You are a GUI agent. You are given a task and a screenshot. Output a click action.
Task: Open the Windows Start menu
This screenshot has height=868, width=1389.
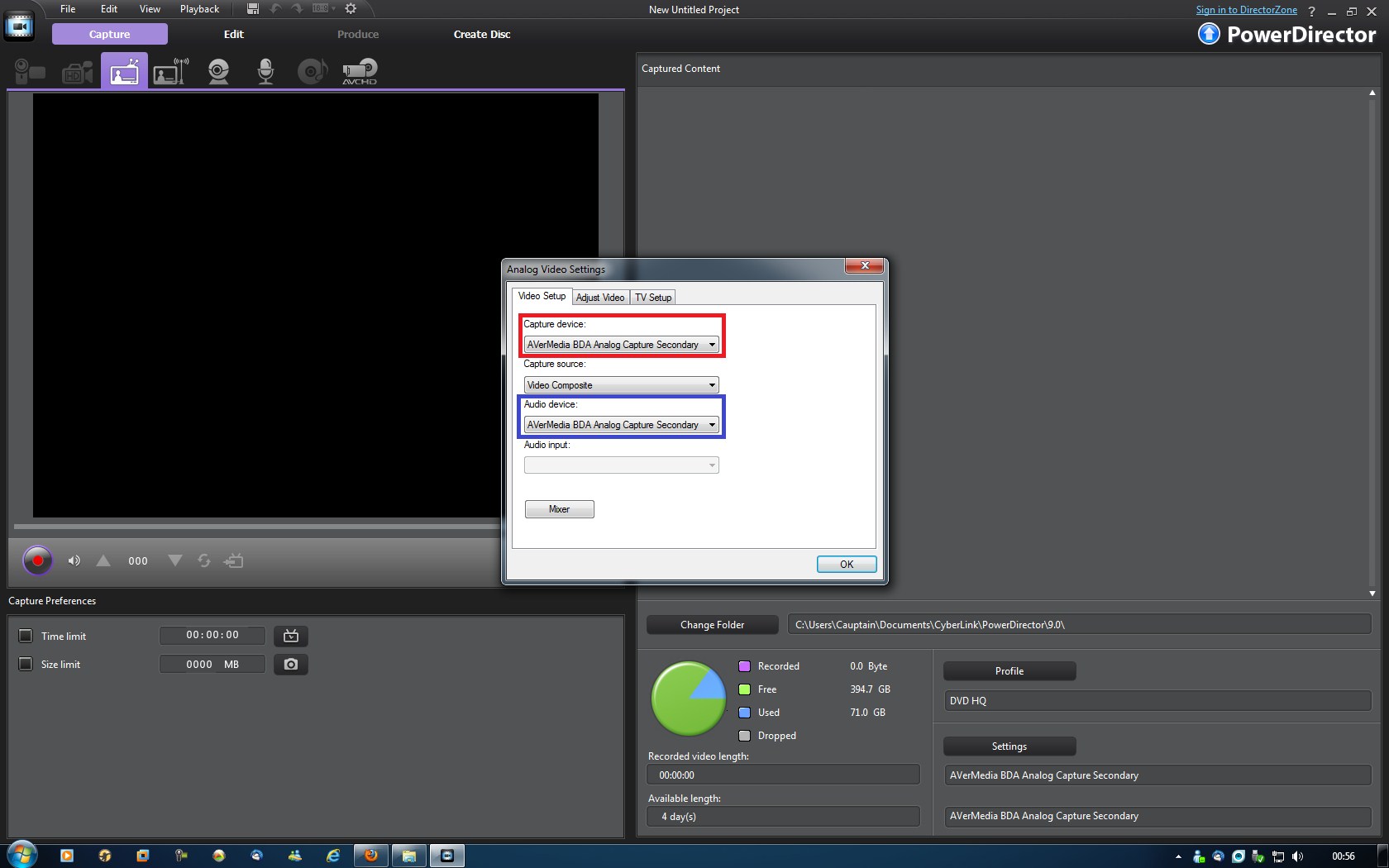click(x=21, y=855)
